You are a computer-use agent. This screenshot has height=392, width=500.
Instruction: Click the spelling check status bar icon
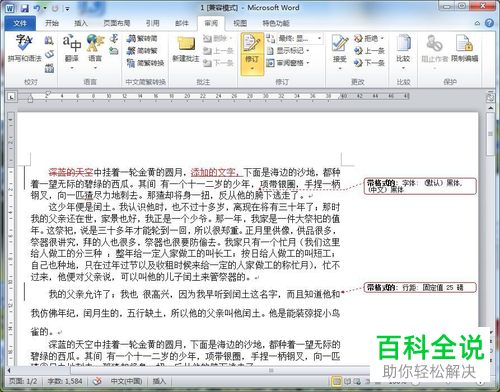coord(97,381)
